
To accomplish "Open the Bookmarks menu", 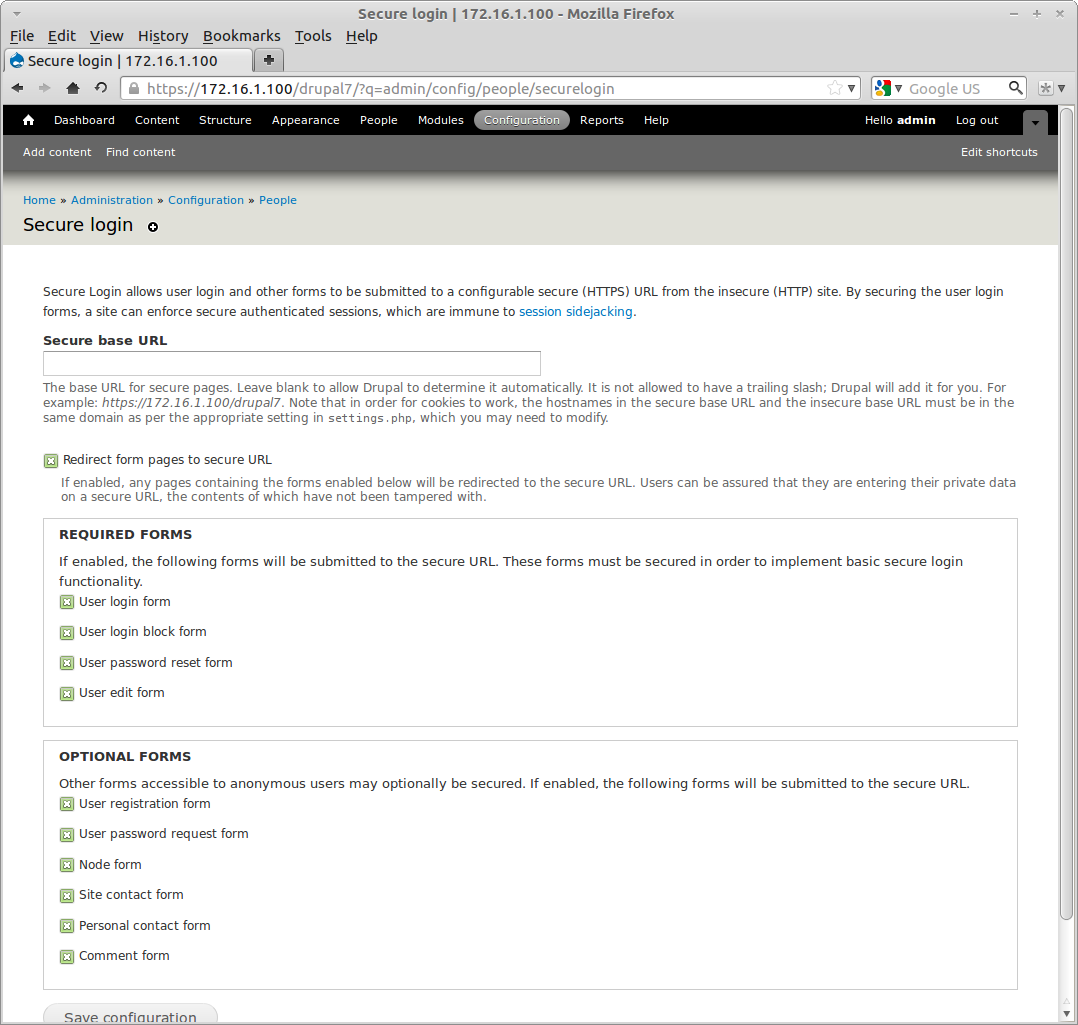I will [x=241, y=36].
